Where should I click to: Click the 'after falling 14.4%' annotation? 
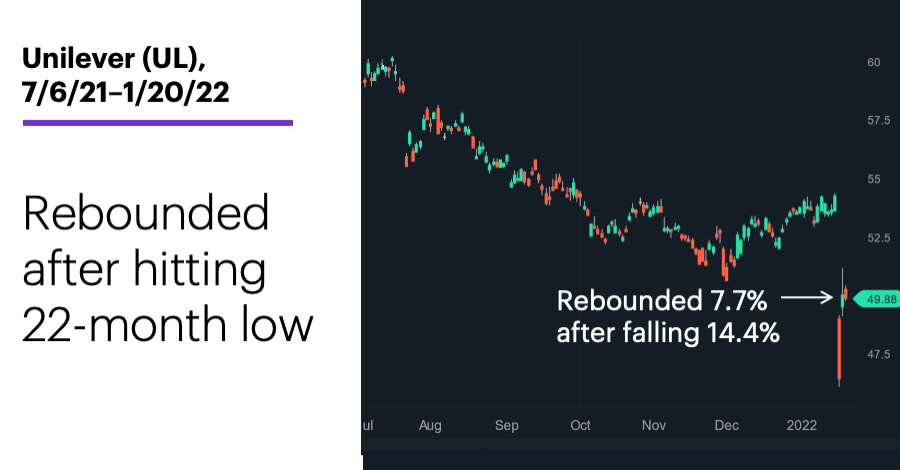[x=668, y=332]
